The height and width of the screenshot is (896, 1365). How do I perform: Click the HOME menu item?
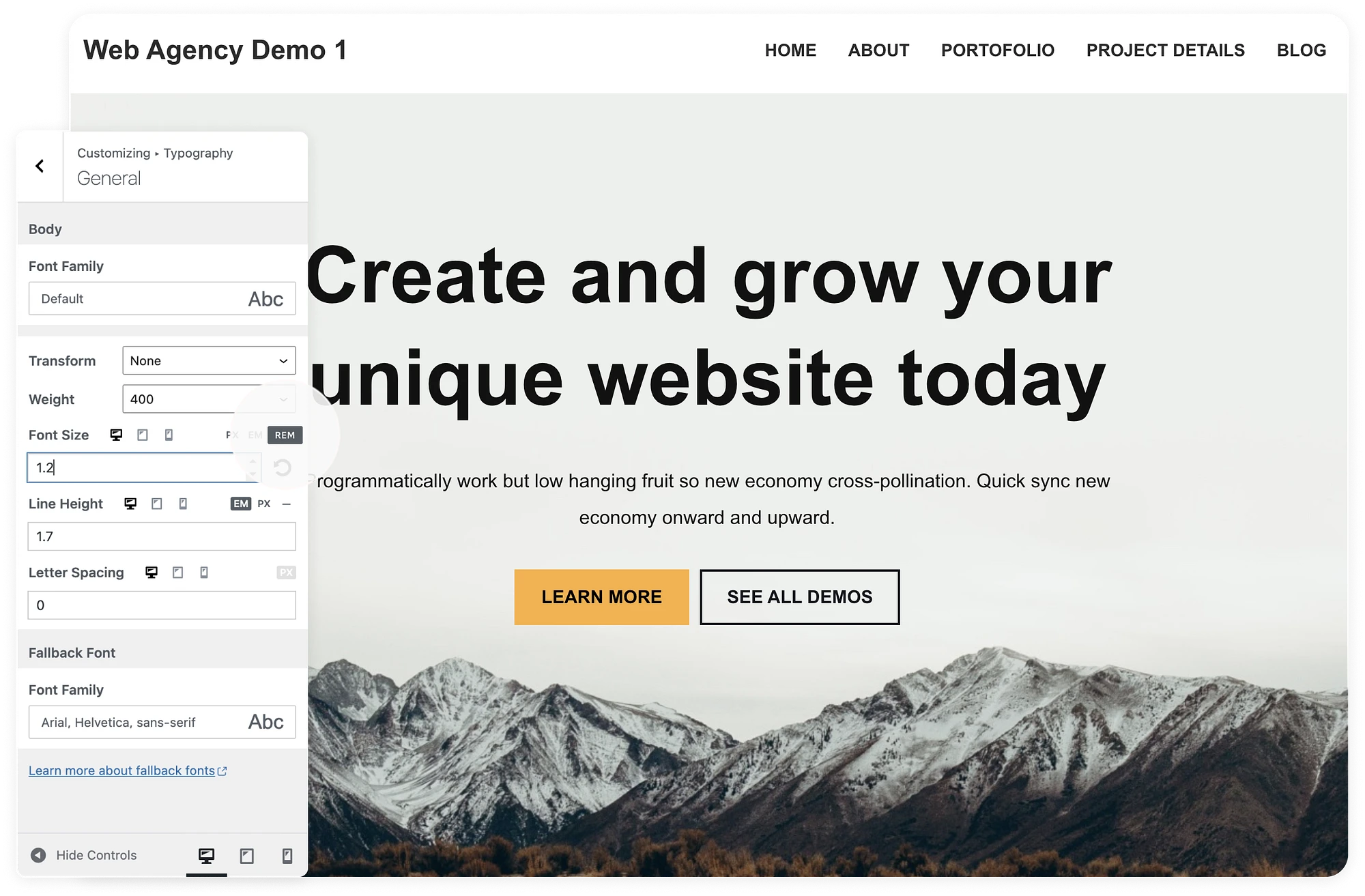[791, 49]
